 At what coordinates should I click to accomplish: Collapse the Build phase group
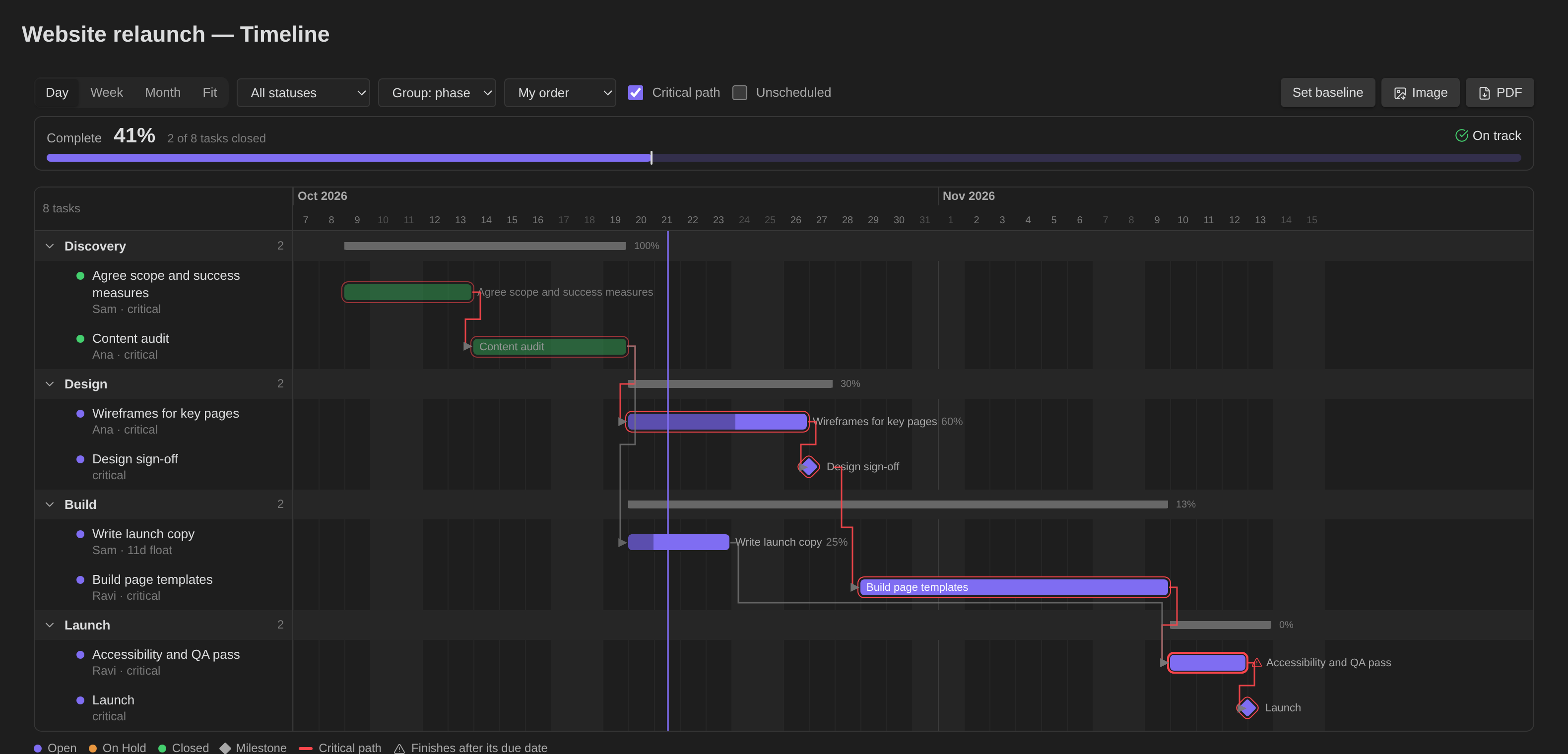point(50,504)
